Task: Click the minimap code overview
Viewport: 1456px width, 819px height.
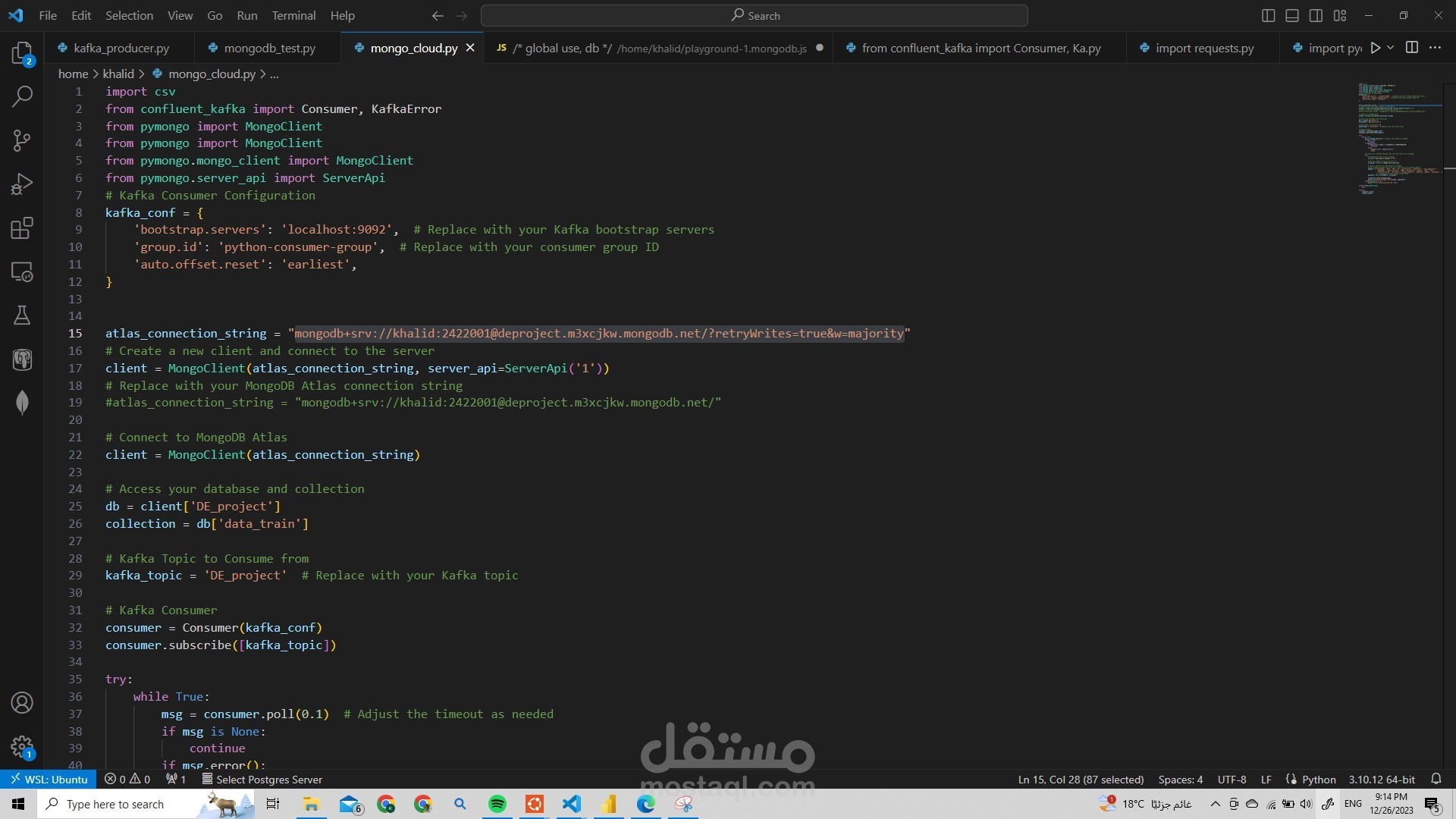Action: pyautogui.click(x=1399, y=139)
